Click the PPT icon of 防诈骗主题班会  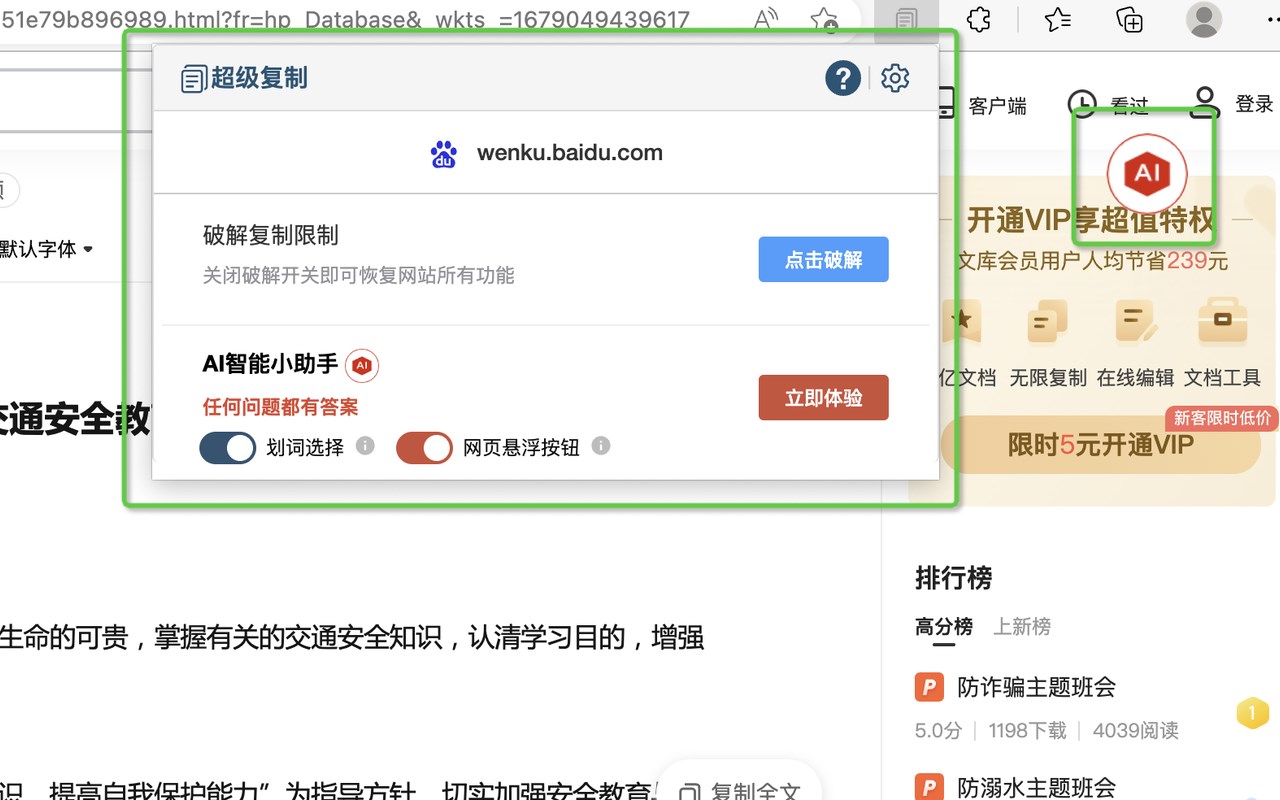(930, 688)
